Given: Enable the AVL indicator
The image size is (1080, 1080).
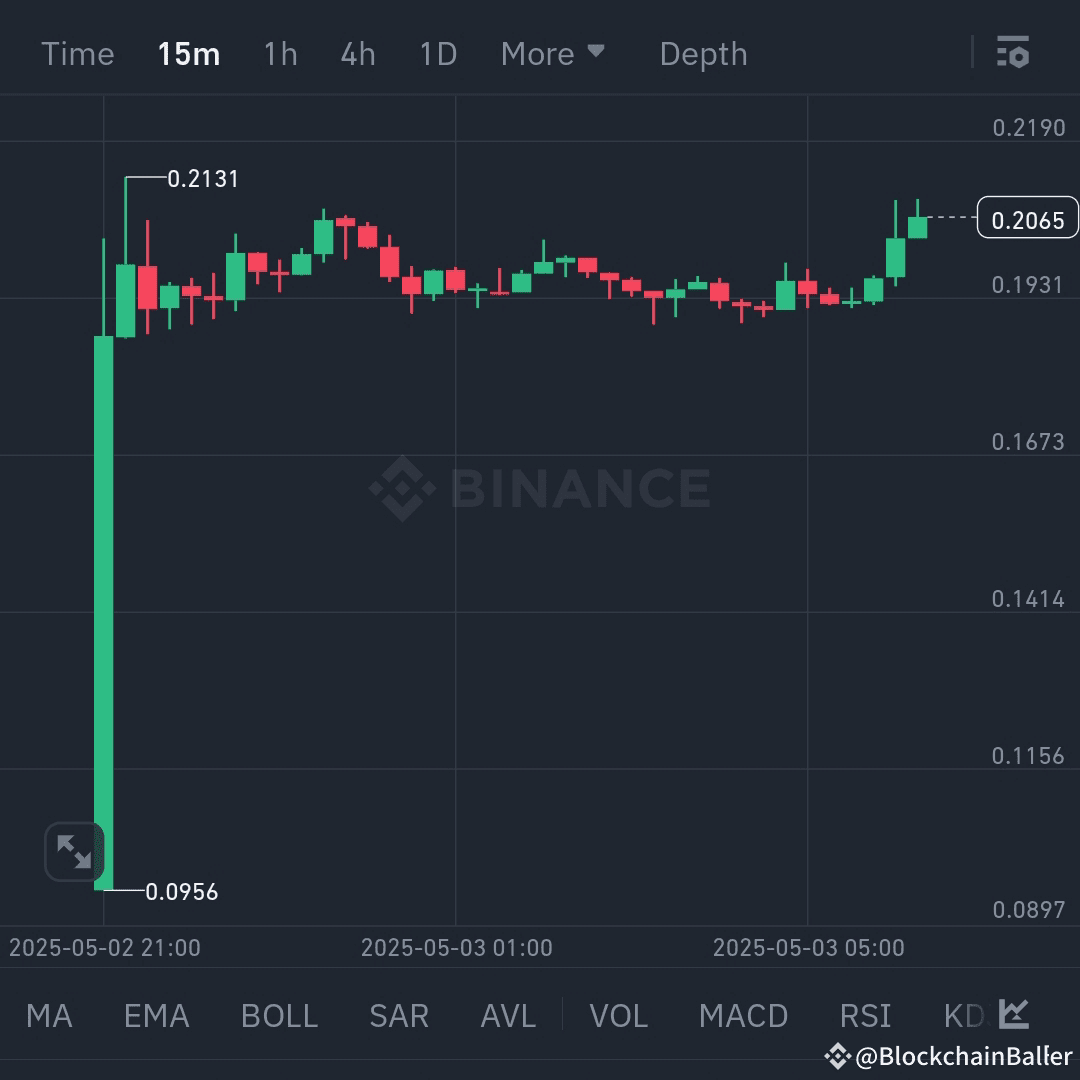Looking at the screenshot, I should point(508,1016).
